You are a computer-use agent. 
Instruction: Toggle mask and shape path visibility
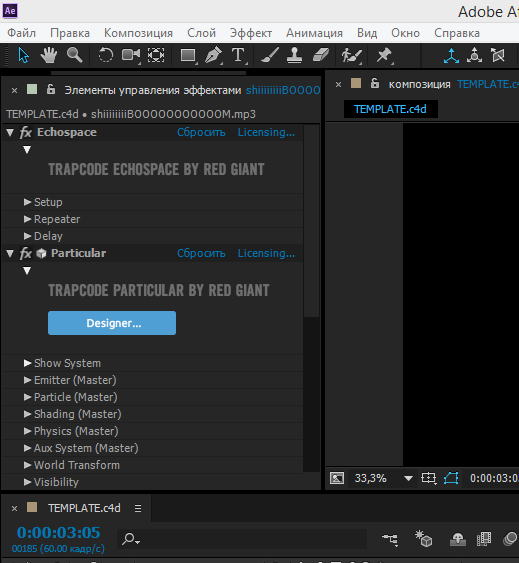(x=451, y=478)
